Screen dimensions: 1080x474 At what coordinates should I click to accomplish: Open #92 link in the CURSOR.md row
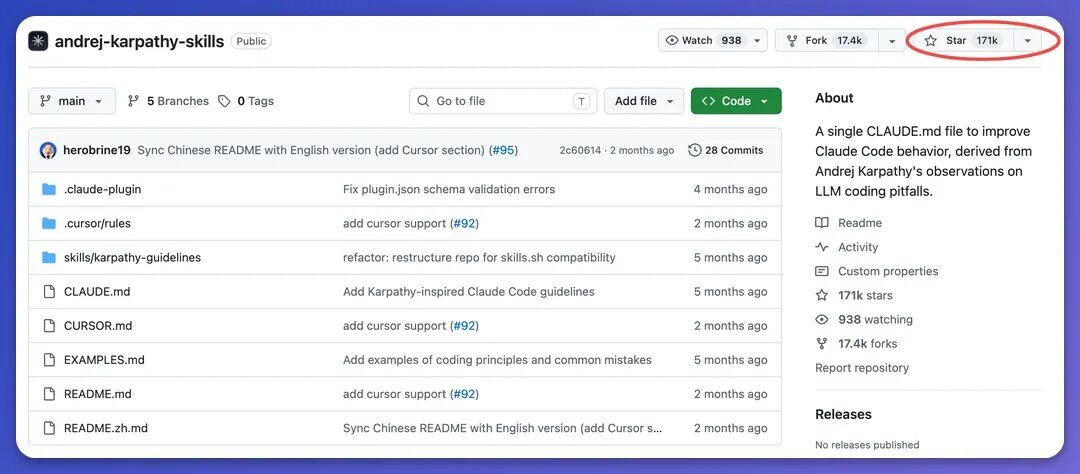tap(464, 326)
